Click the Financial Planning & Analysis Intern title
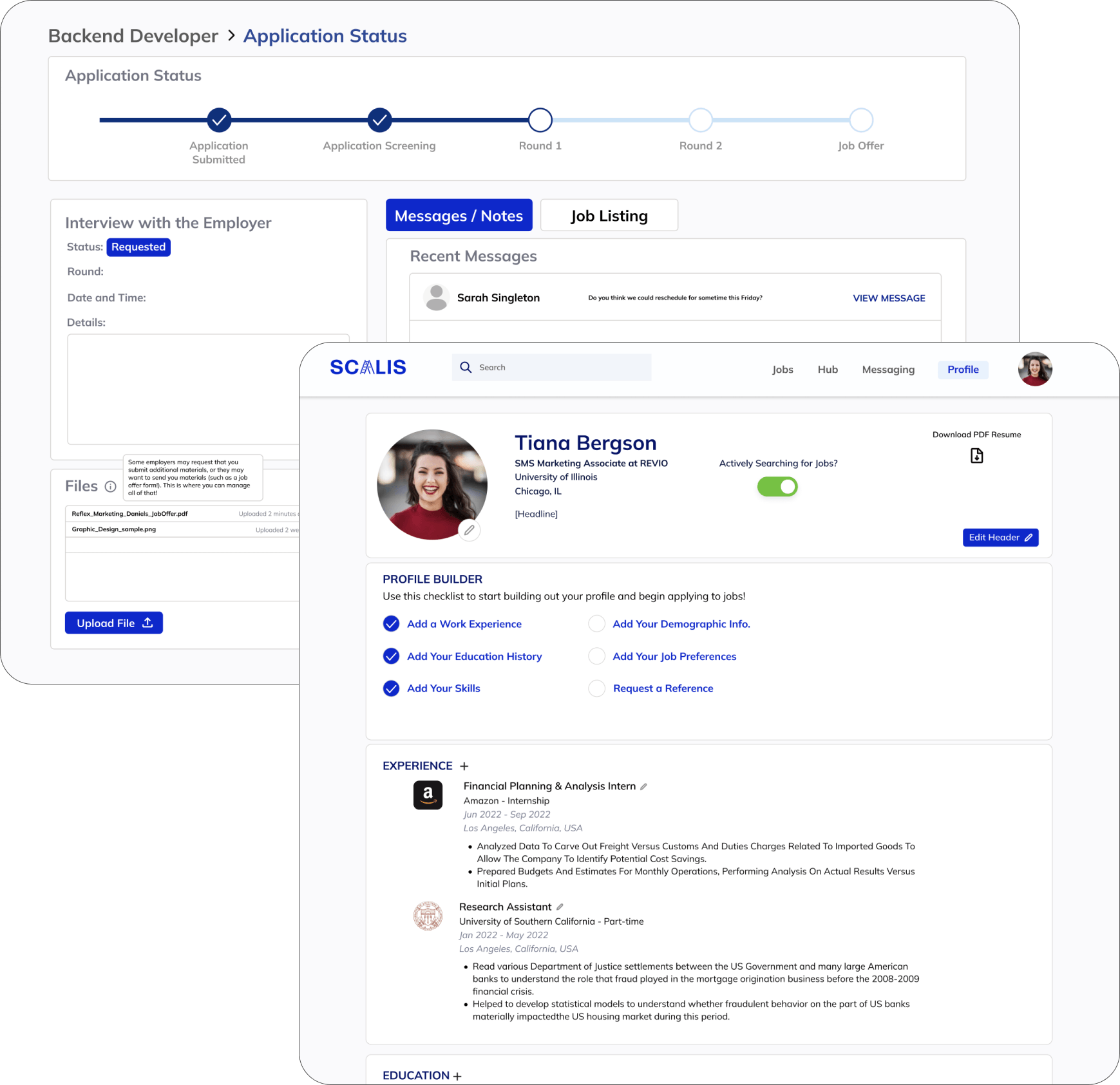The height and width of the screenshot is (1085, 1120). click(549, 786)
